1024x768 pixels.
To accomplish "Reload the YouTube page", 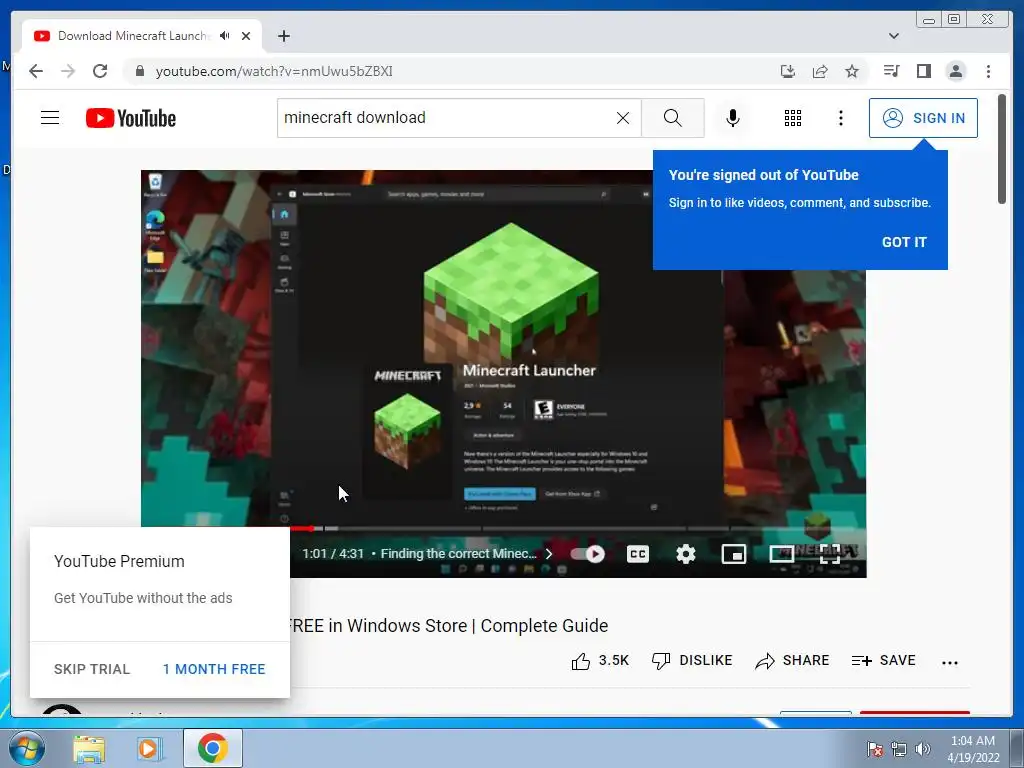I will [x=100, y=71].
